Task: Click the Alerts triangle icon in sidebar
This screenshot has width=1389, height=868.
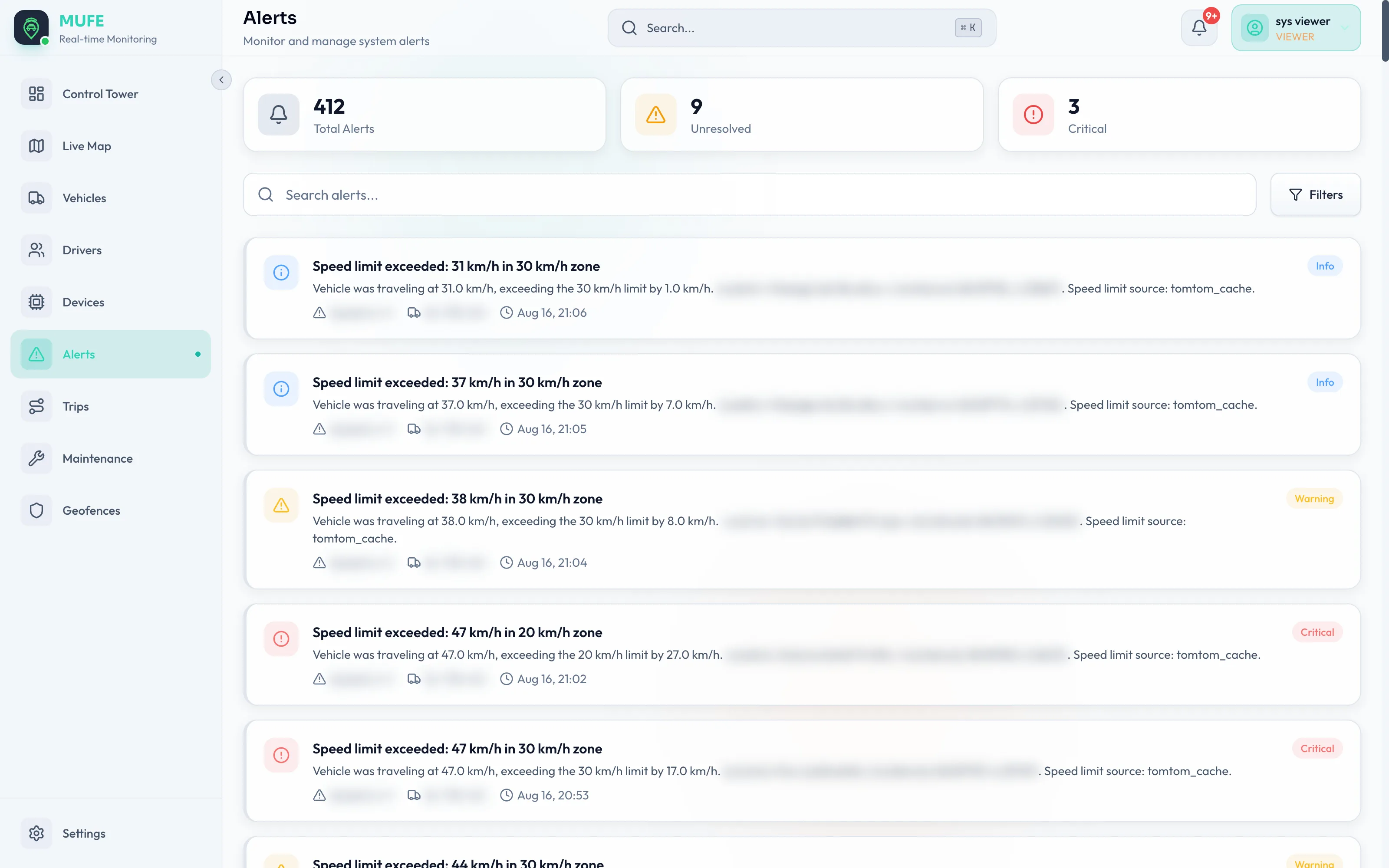Action: click(x=37, y=354)
